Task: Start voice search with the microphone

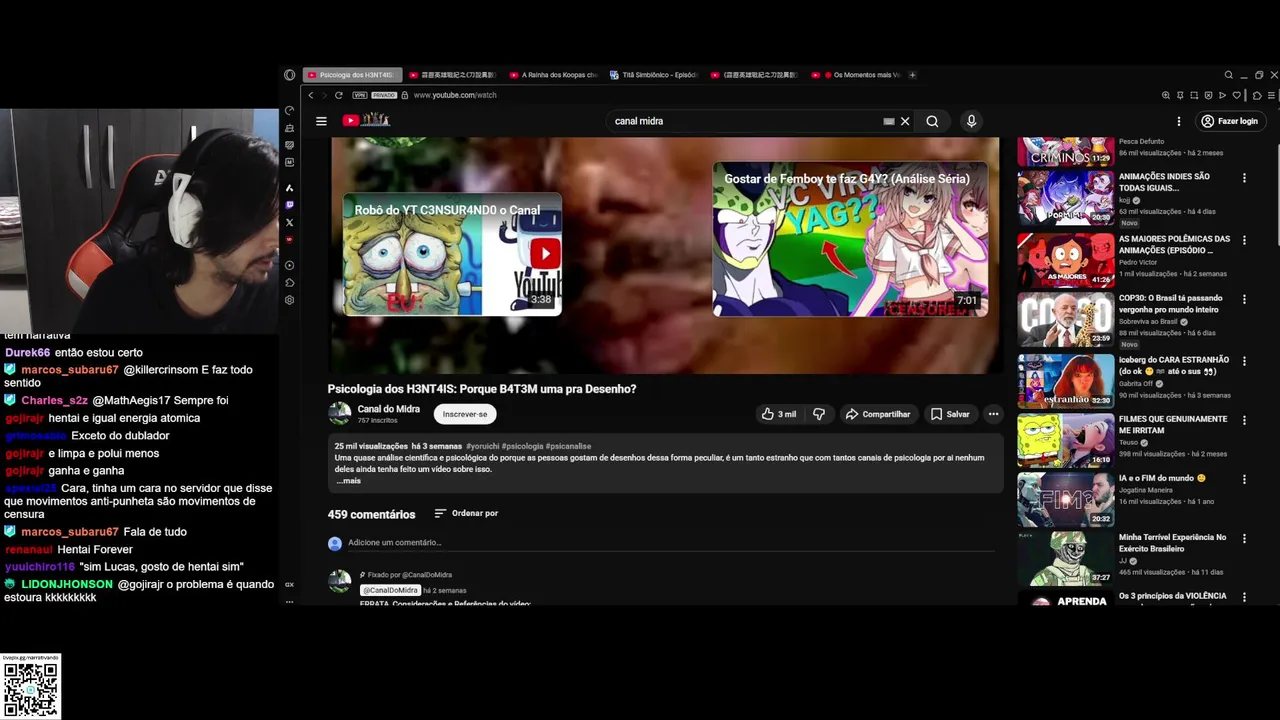Action: click(971, 121)
